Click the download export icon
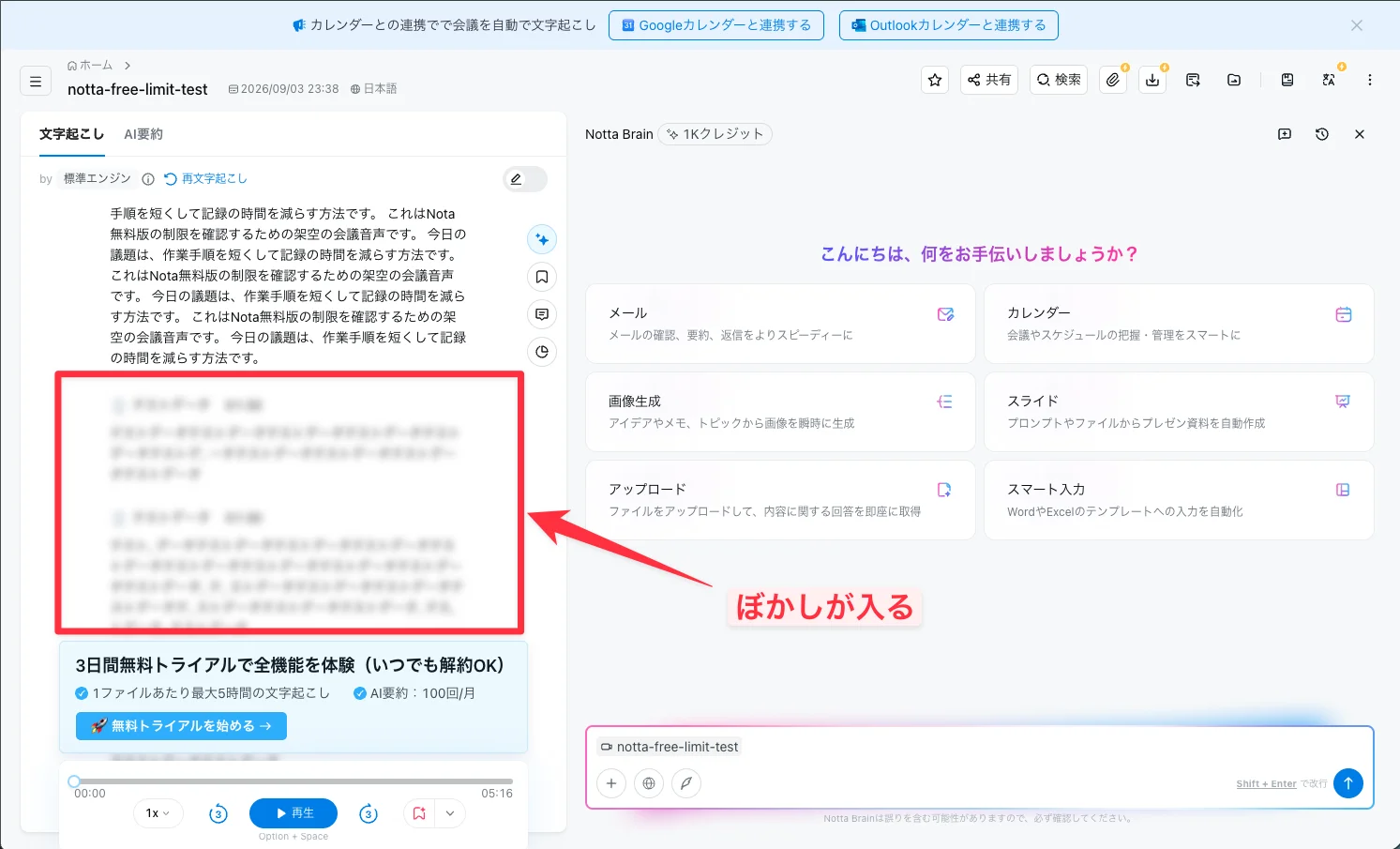The width and height of the screenshot is (1400, 849). point(1152,80)
